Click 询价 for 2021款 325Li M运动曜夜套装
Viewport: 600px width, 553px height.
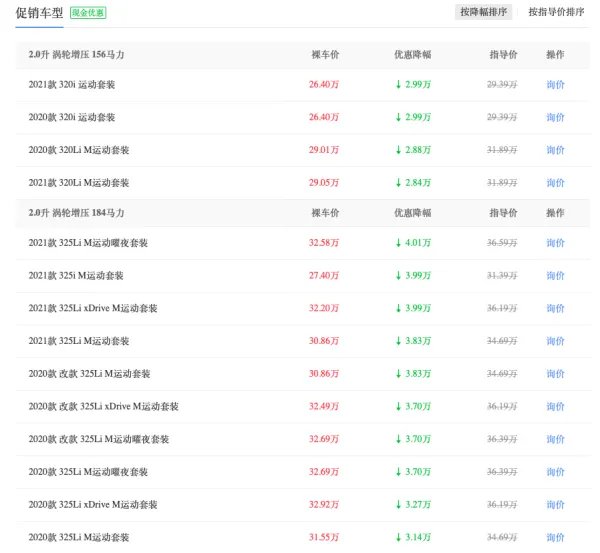tap(555, 243)
